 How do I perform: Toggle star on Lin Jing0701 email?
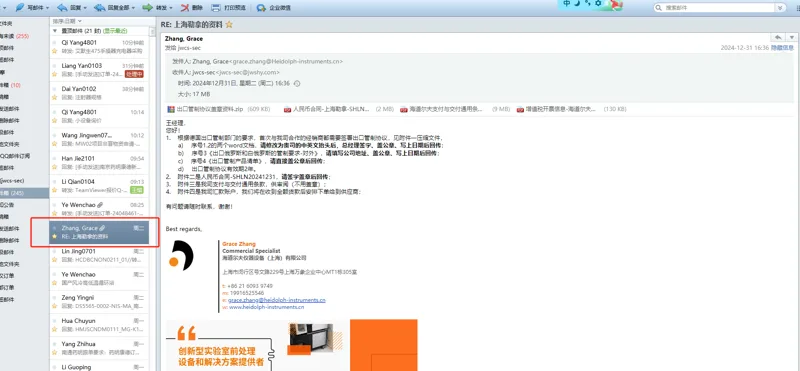tap(55, 260)
